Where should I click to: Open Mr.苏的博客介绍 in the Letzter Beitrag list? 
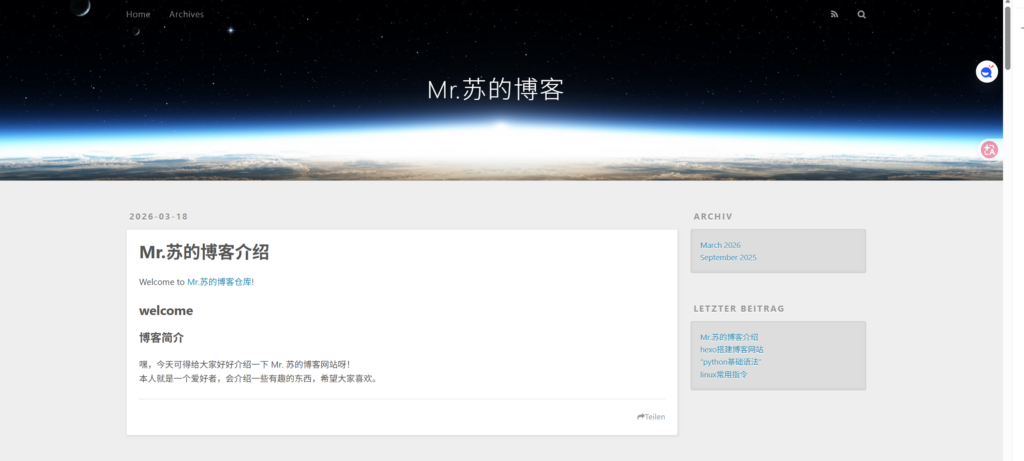click(729, 337)
